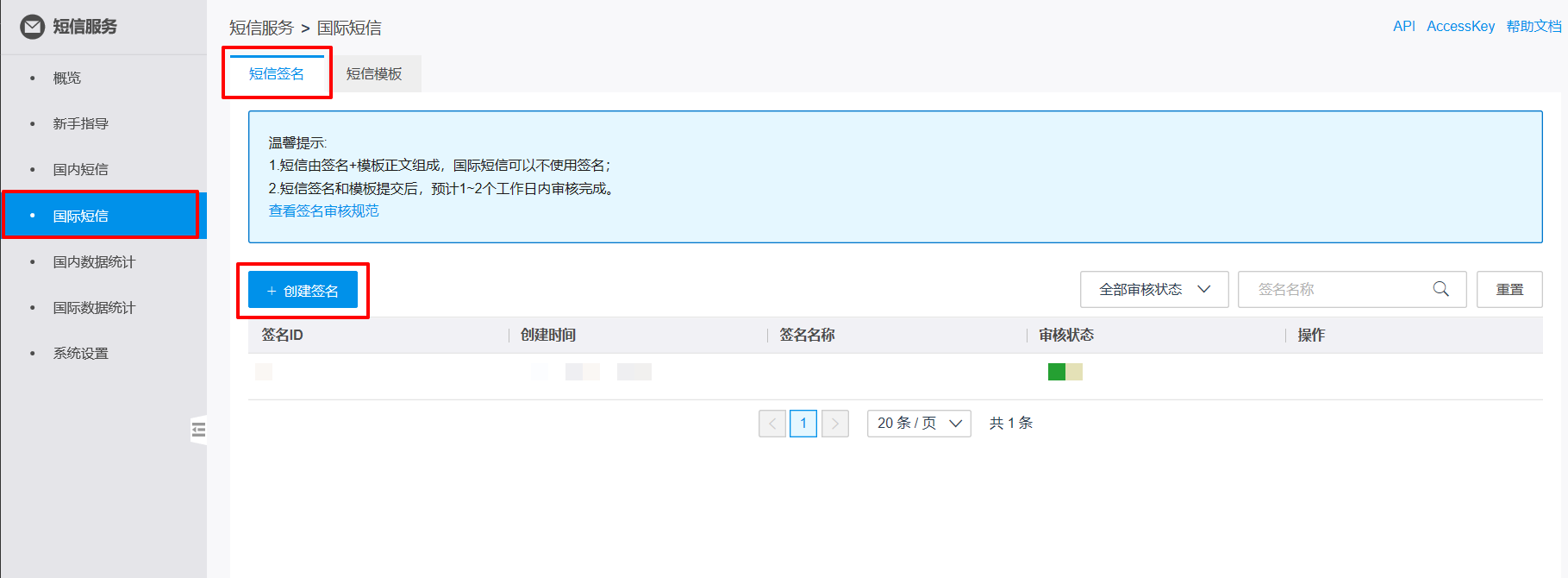This screenshot has height=578, width=1568.
Task: Click 国际短信 in the breadcrumb
Action: (x=349, y=28)
